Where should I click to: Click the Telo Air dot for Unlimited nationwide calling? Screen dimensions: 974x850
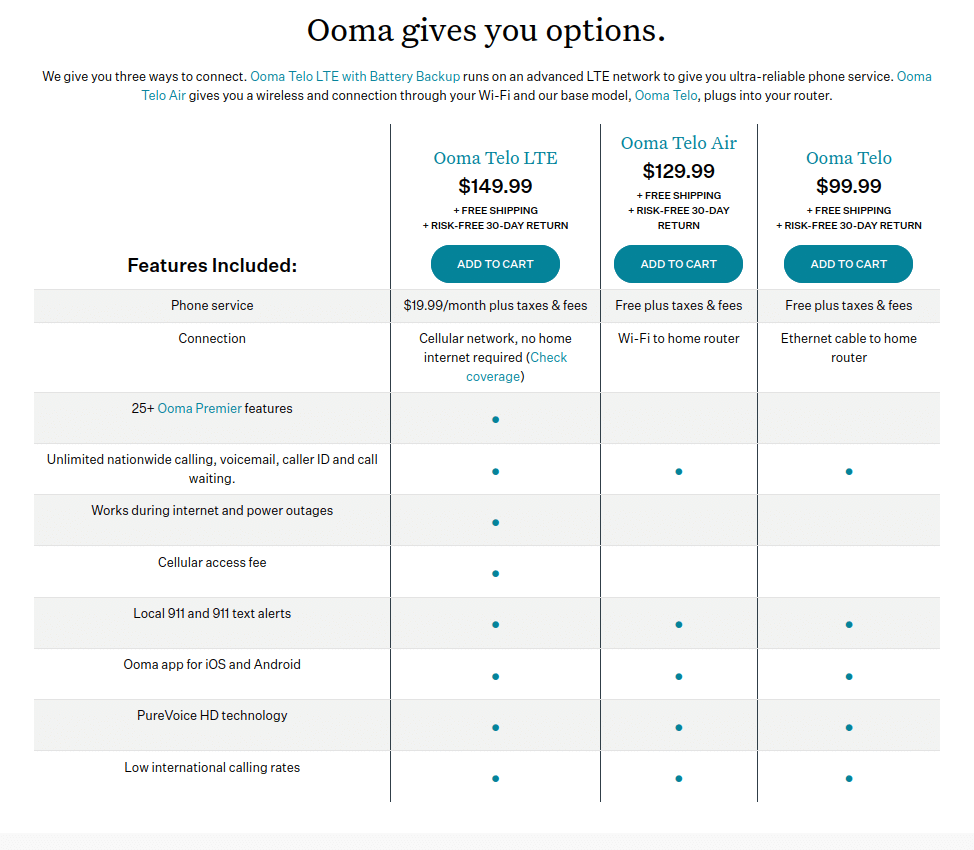[x=678, y=471]
